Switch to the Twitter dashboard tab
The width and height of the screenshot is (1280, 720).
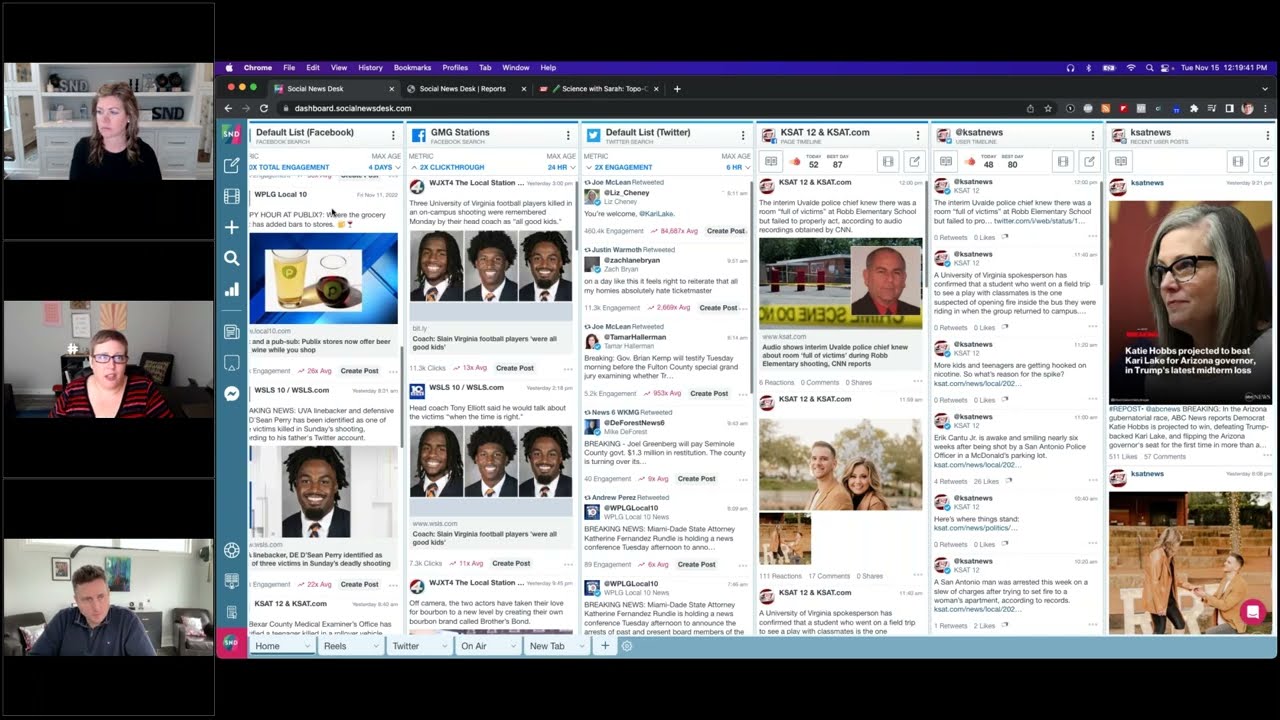[x=406, y=646]
